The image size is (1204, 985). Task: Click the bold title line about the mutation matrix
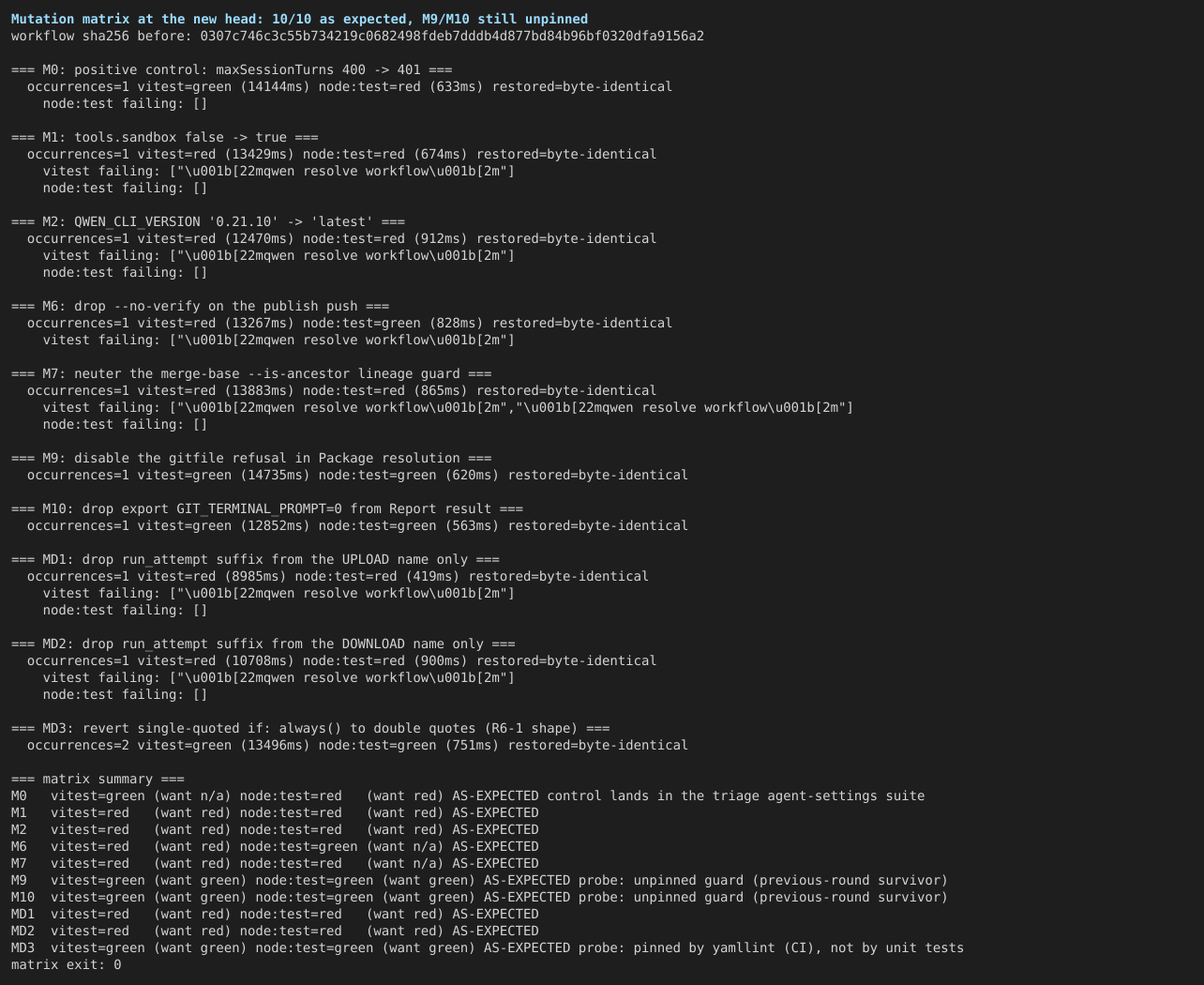300,19
